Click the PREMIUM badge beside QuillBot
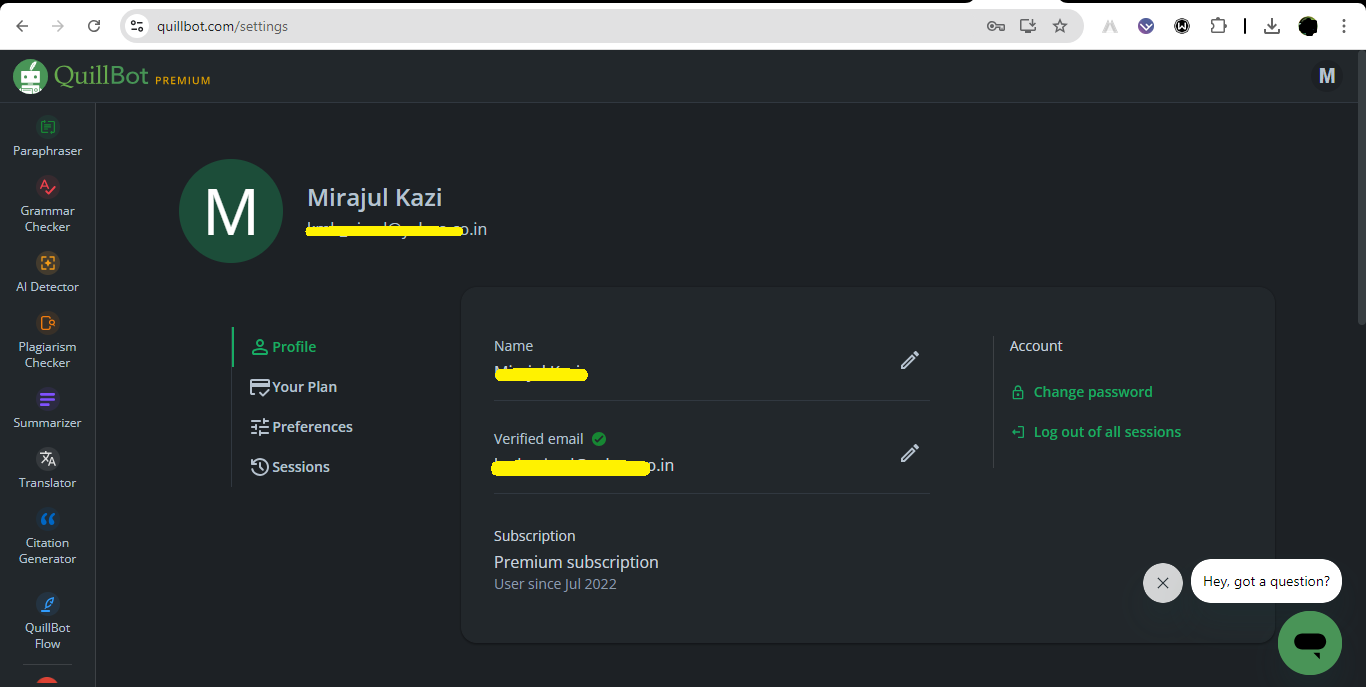Screen dimensions: 1366x687 tap(183, 80)
